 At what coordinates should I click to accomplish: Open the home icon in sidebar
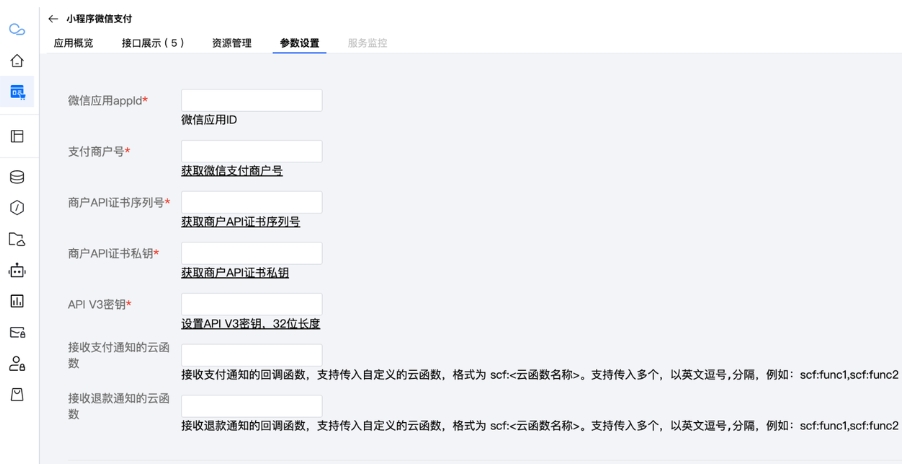17,60
